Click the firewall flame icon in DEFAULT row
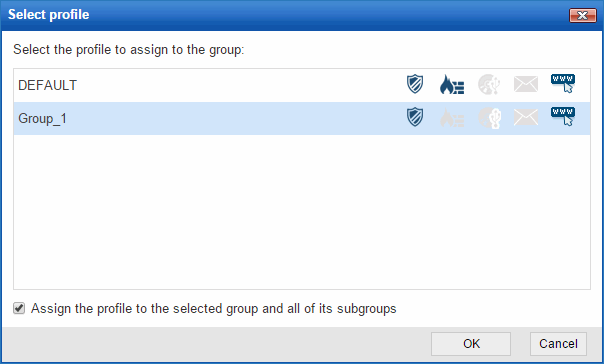This screenshot has height=364, width=604. point(452,84)
